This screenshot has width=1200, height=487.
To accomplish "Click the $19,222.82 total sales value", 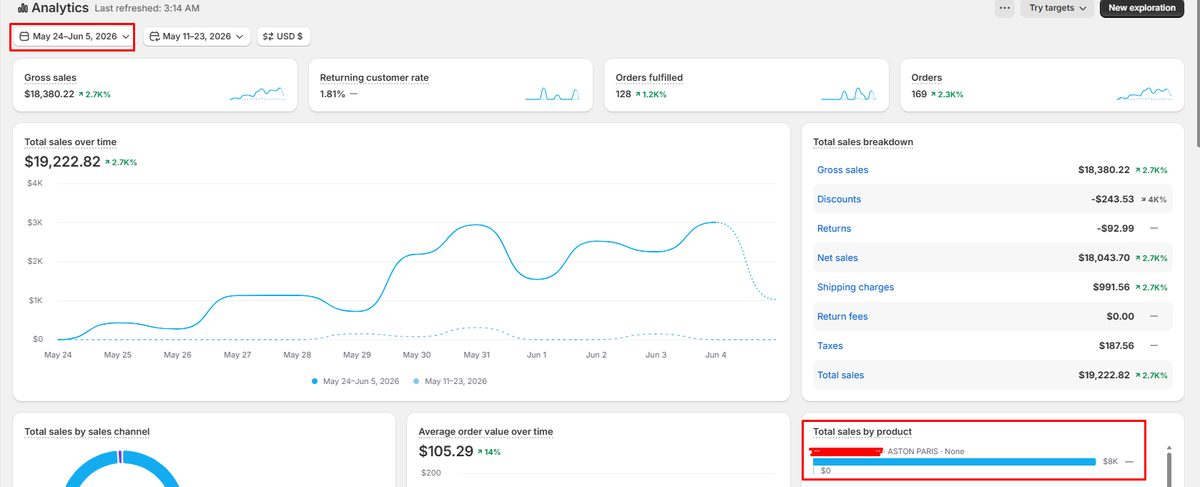I will [62, 161].
